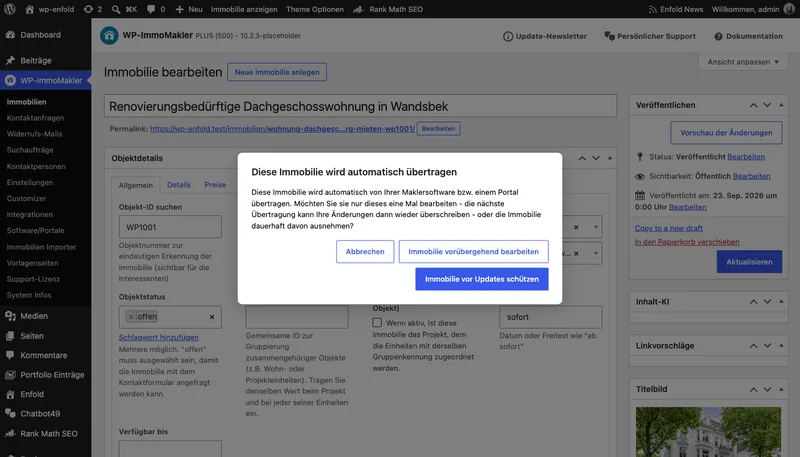Move Objektdetails panel up

click(582, 158)
